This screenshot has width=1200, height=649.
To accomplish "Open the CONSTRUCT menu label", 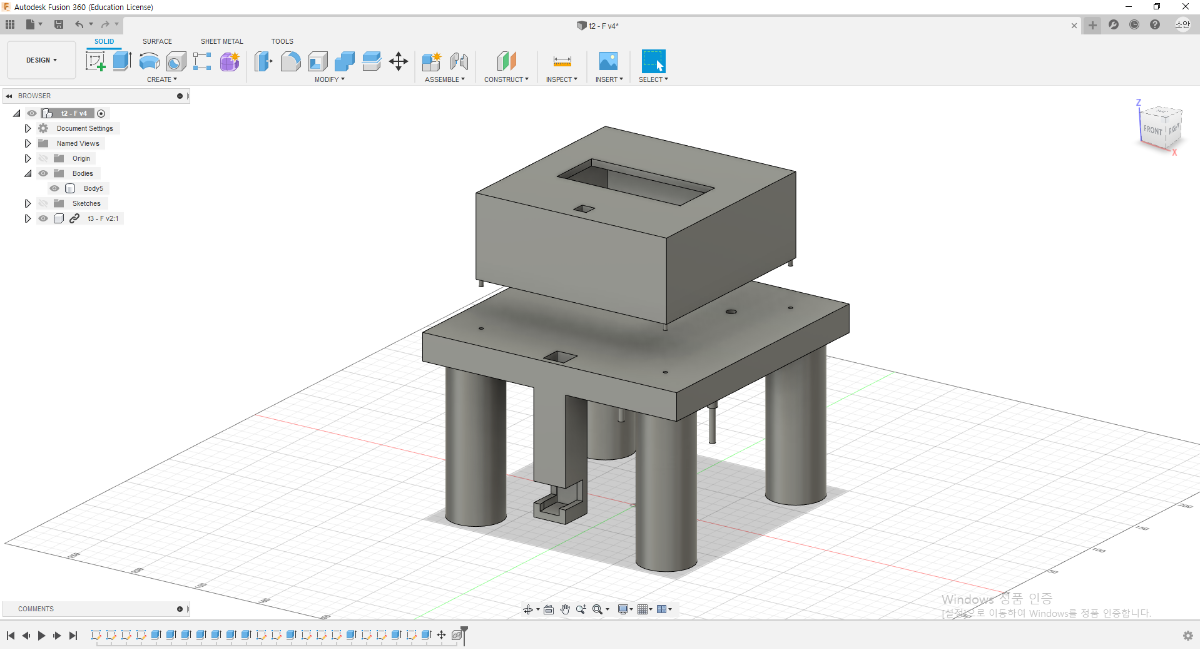I will (506, 79).
